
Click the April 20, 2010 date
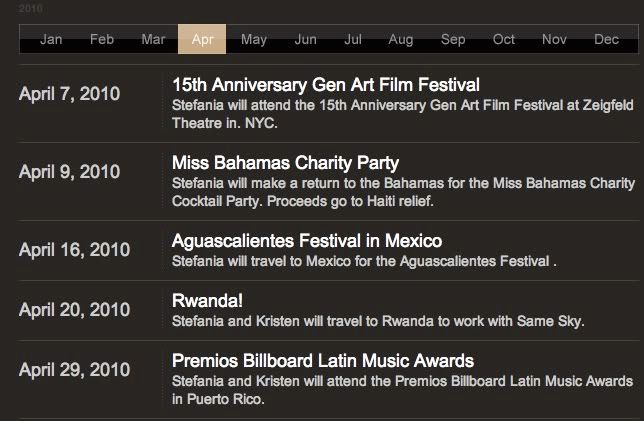[74, 310]
